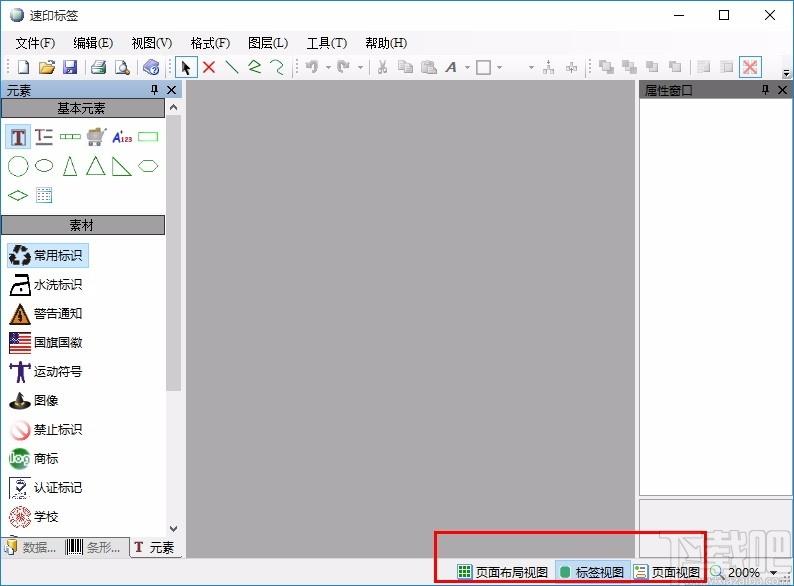Viewport: 794px width, 586px height.
Task: Open the border square dropdown arrow
Action: click(x=499, y=67)
